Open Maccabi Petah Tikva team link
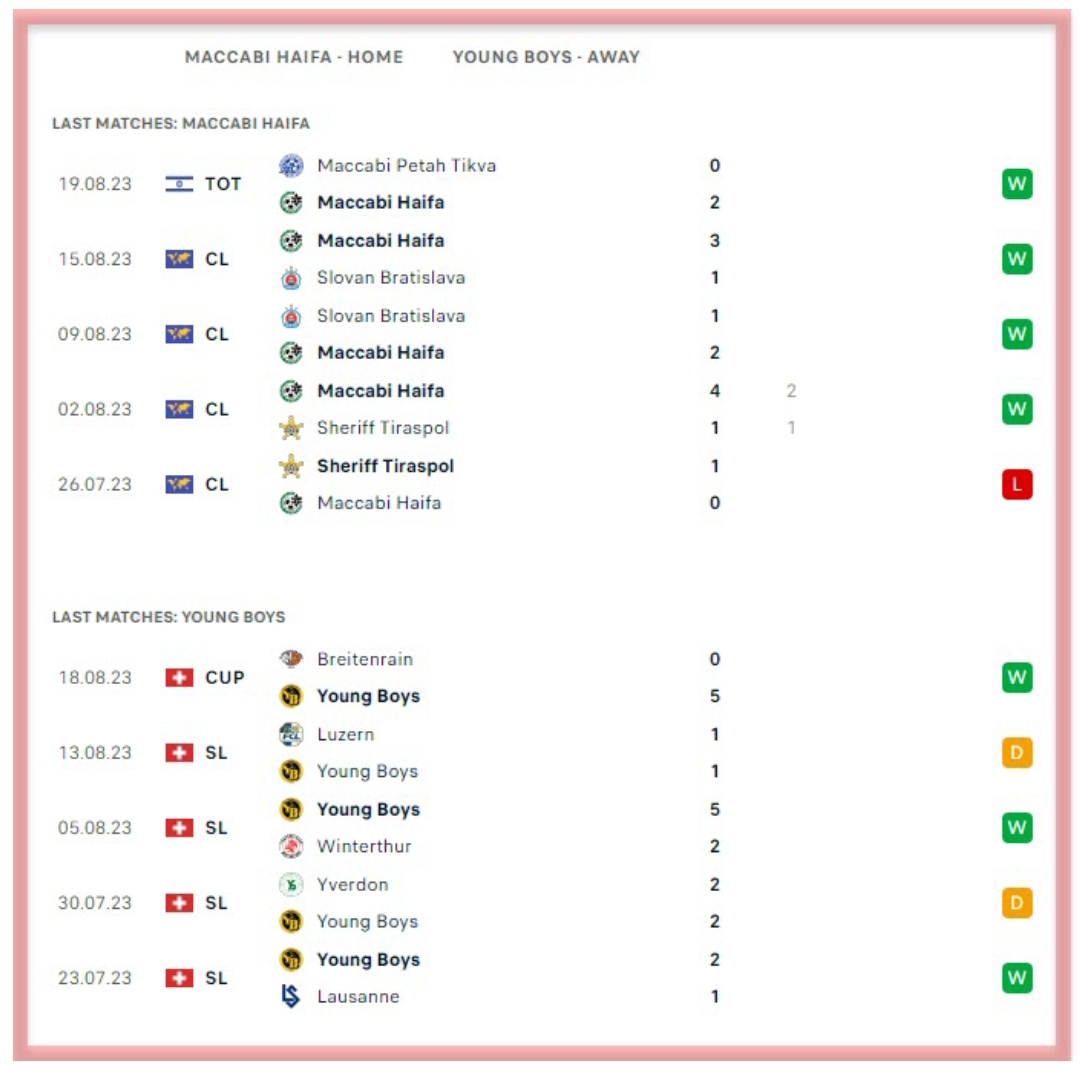This screenshot has width=1080, height=1076. tap(406, 166)
